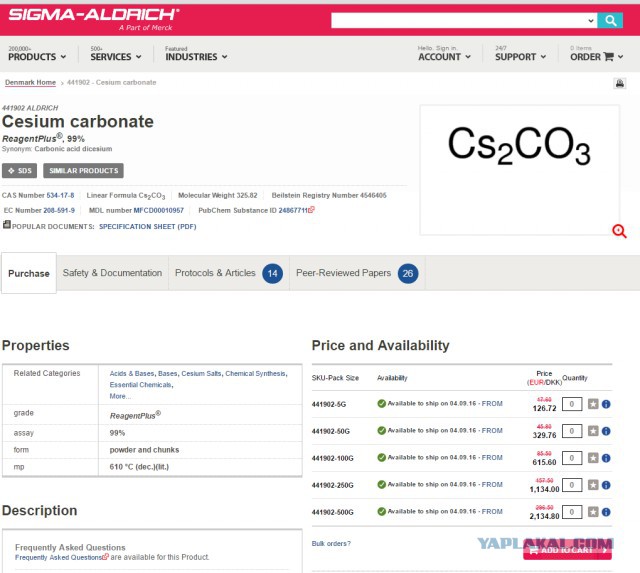Click the SIMILAR PRODUCTS button
This screenshot has height=573, width=640.
83,171
